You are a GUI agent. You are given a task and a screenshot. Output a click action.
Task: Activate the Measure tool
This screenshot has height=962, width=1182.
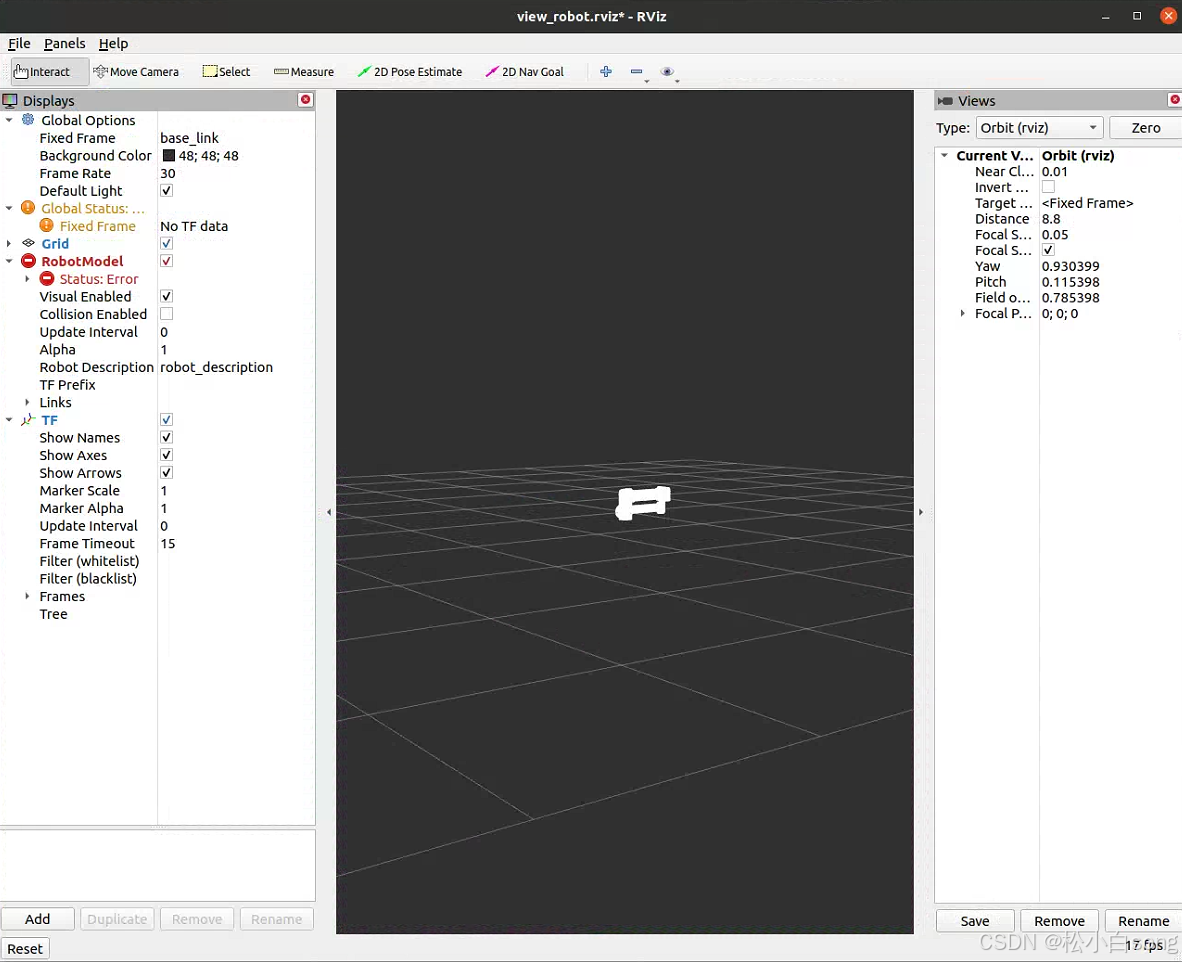304,72
